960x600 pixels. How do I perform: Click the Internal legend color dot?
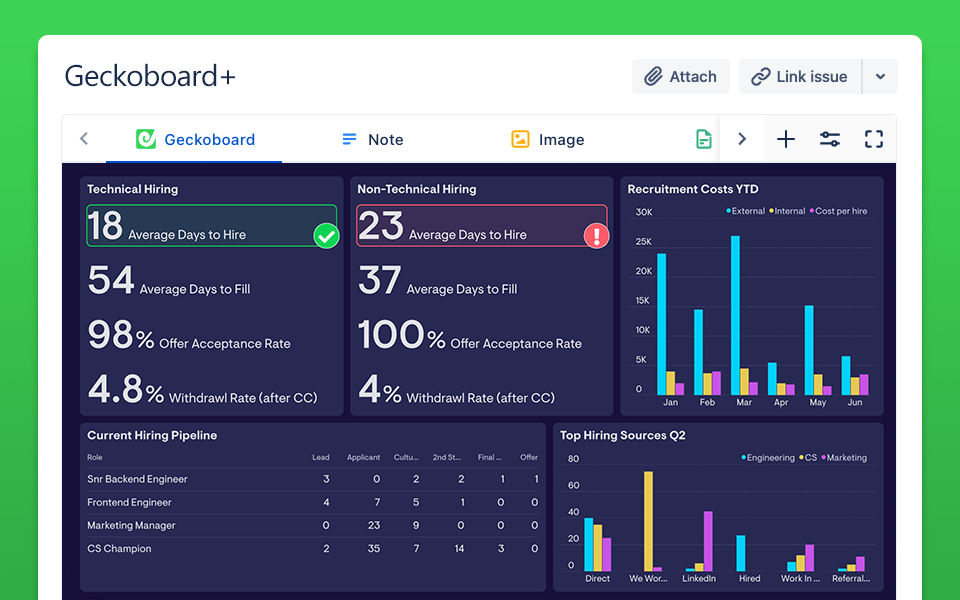[x=771, y=211]
